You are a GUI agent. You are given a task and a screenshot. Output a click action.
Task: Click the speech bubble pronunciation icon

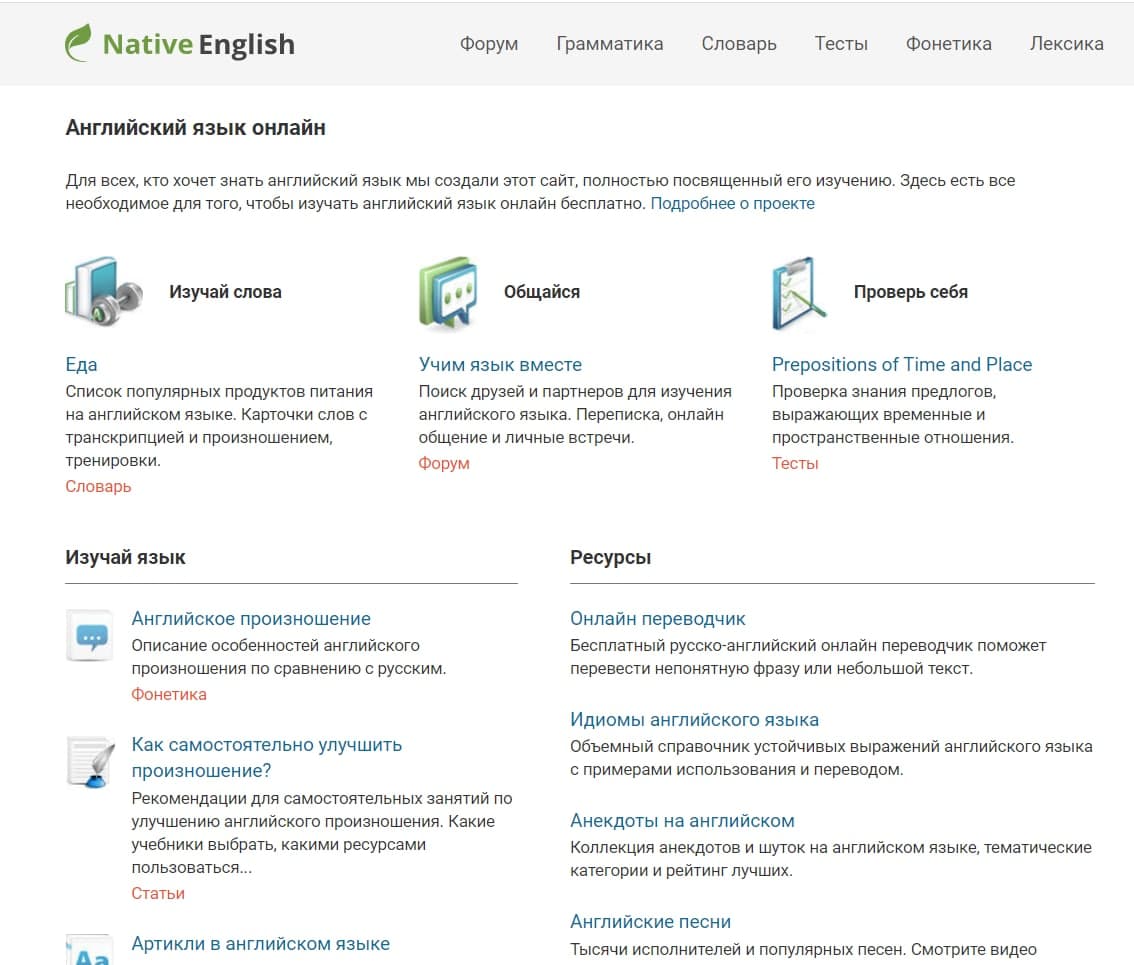(x=90, y=635)
